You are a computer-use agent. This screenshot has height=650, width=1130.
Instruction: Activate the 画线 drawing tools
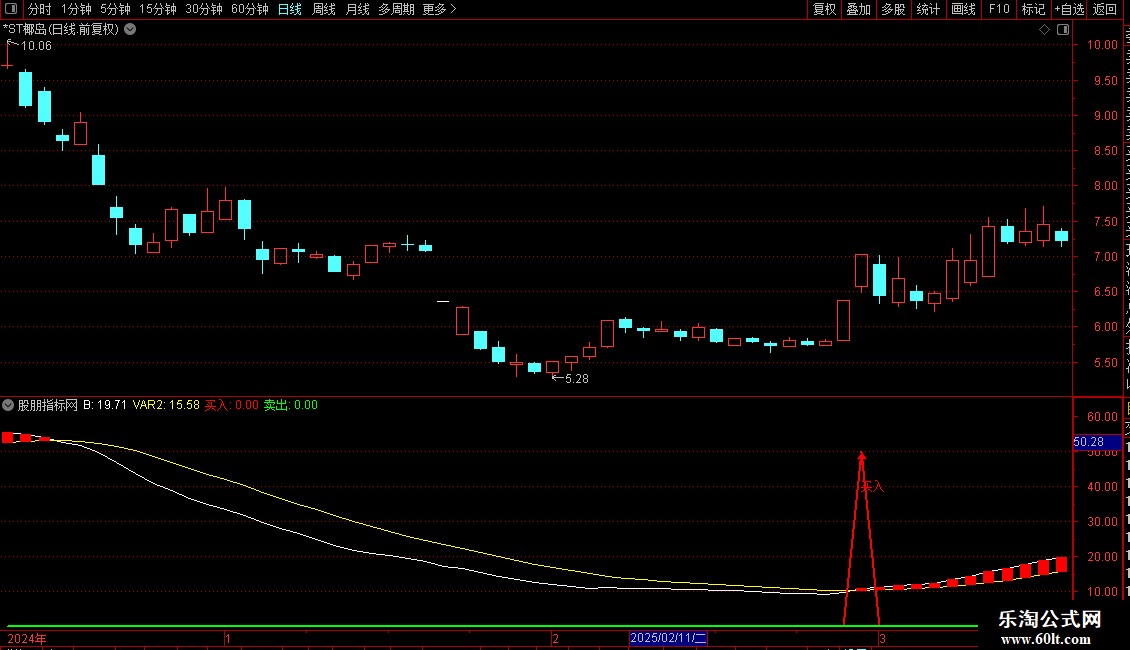pyautogui.click(x=964, y=9)
